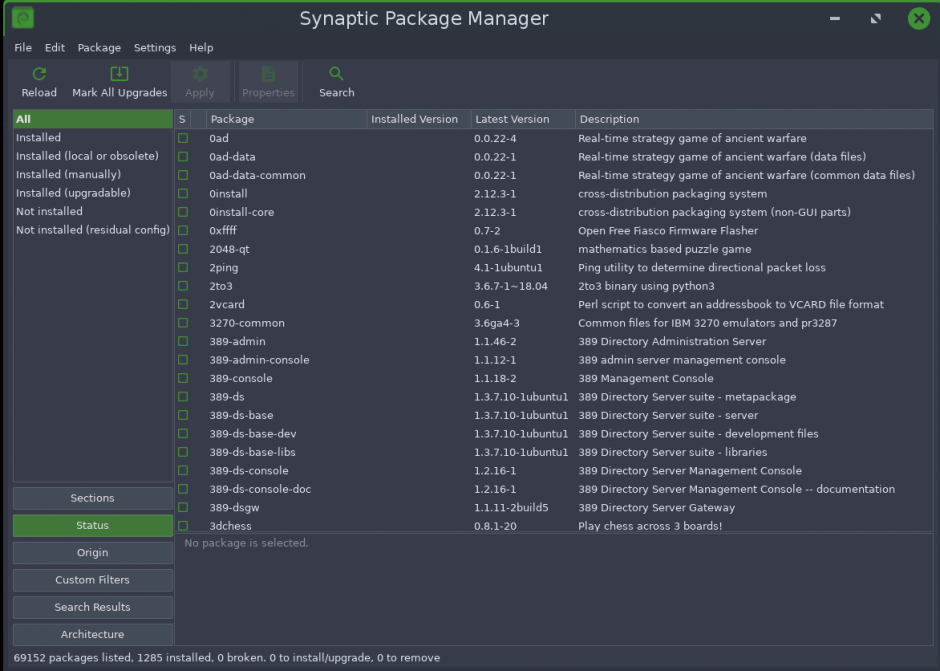Open the Custom Filters panel
This screenshot has height=671, width=940.
tap(91, 580)
